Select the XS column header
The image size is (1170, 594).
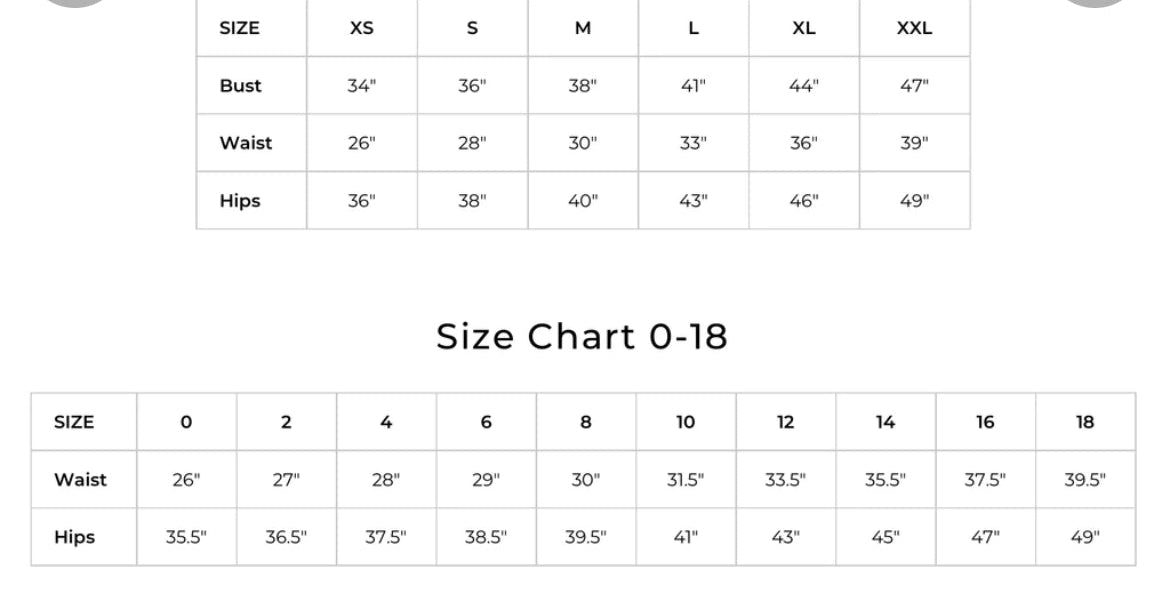[x=362, y=29]
